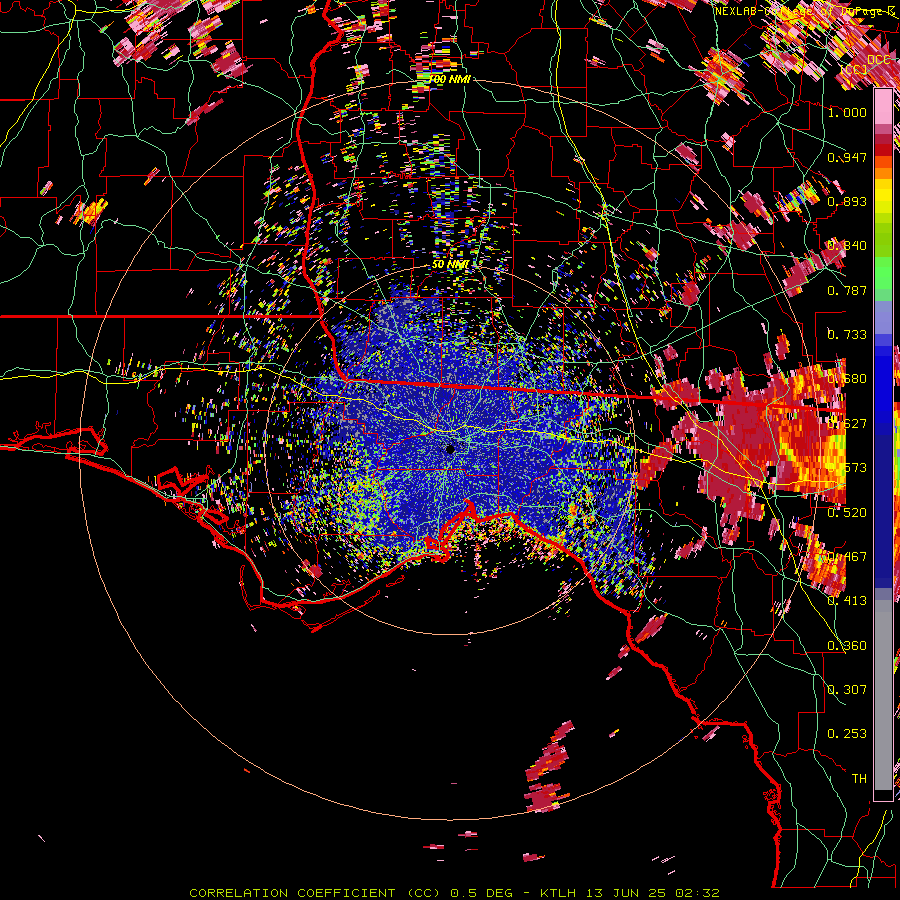Screen dimensions: 900x900
Task: Click the "[CC]" units label above the scale
Action: [854, 70]
